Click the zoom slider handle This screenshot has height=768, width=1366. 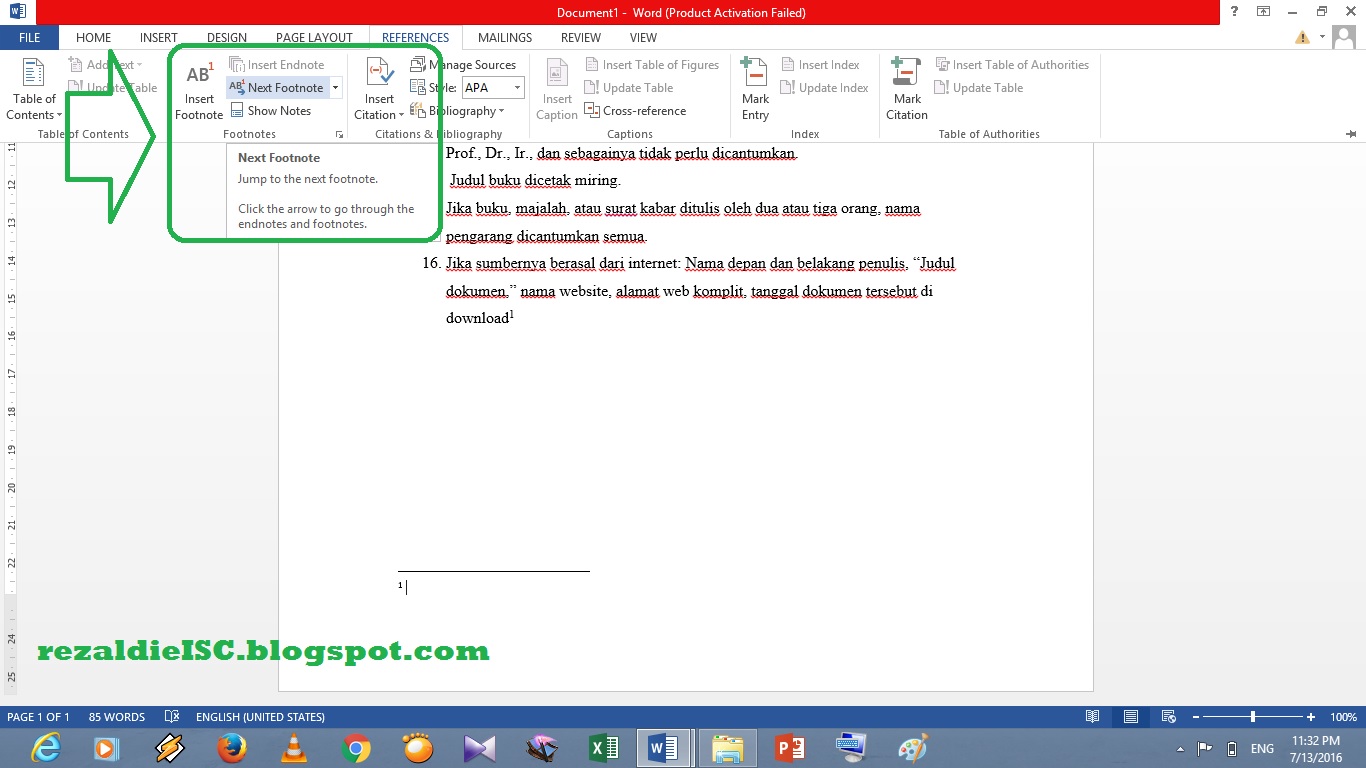[1253, 717]
